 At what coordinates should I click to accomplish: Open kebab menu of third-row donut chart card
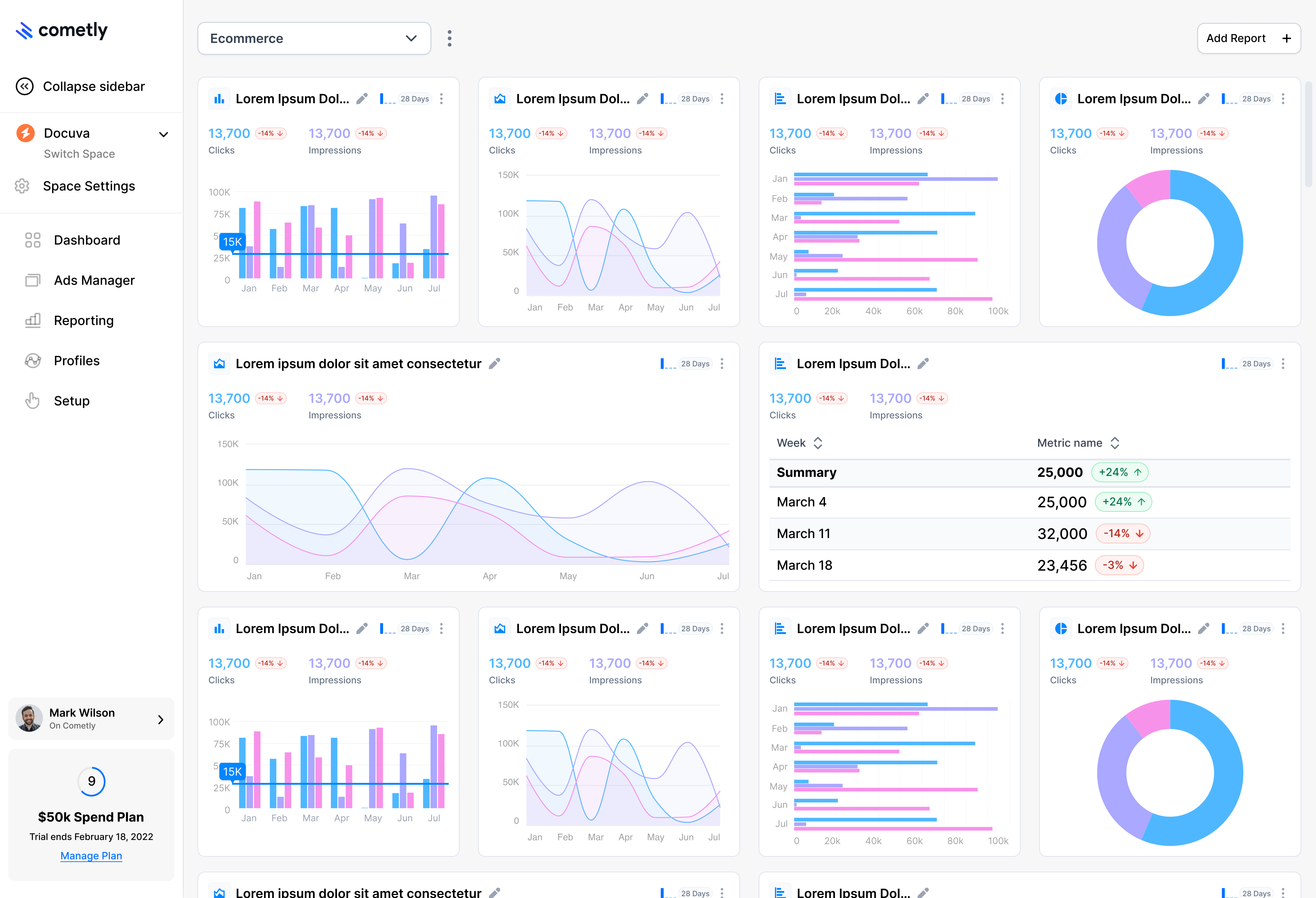click(1283, 629)
